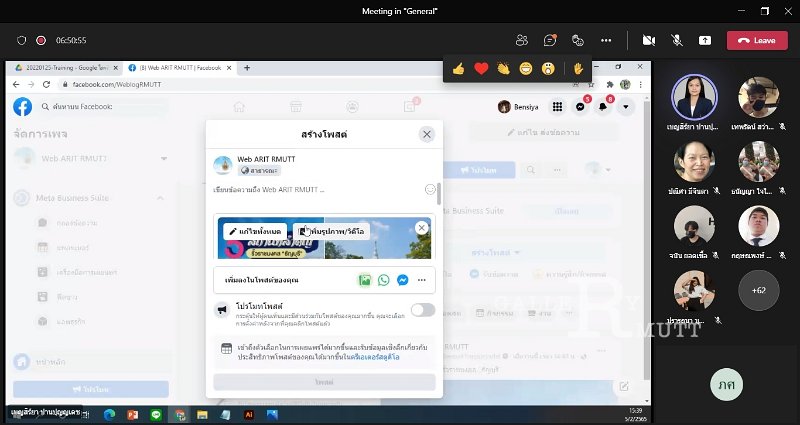The width and height of the screenshot is (800, 425).
Task: Add photo/video icon in post options
Action: point(365,280)
